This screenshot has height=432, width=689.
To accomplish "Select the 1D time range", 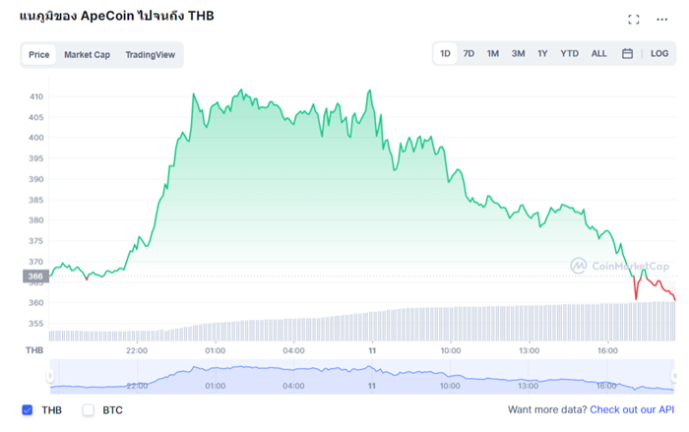I will click(445, 54).
